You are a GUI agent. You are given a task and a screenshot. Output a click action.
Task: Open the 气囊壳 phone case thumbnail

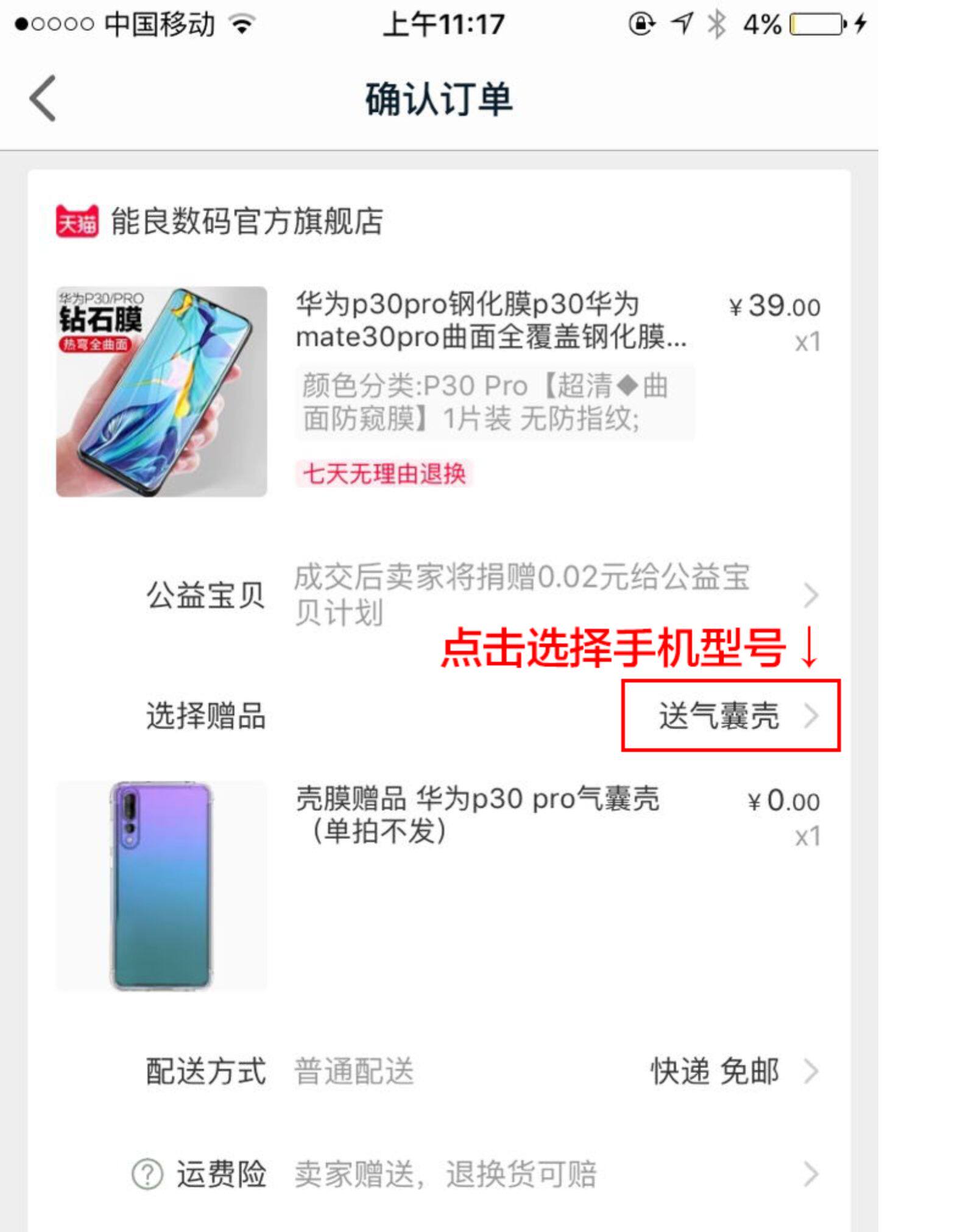161,886
